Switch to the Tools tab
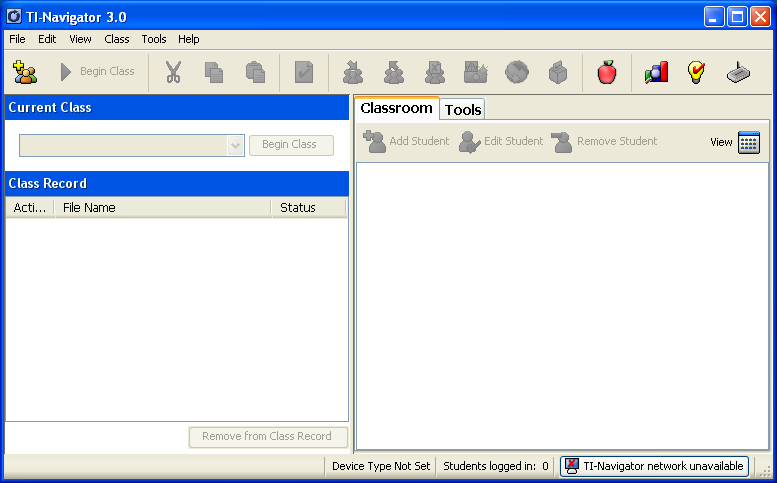This screenshot has height=483, width=777. coord(463,110)
